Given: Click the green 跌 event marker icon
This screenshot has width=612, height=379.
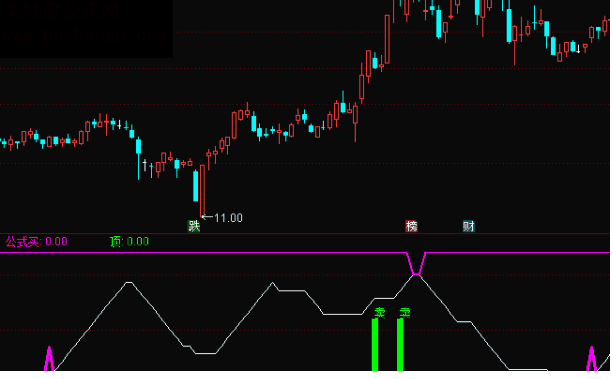Looking at the screenshot, I should (194, 226).
